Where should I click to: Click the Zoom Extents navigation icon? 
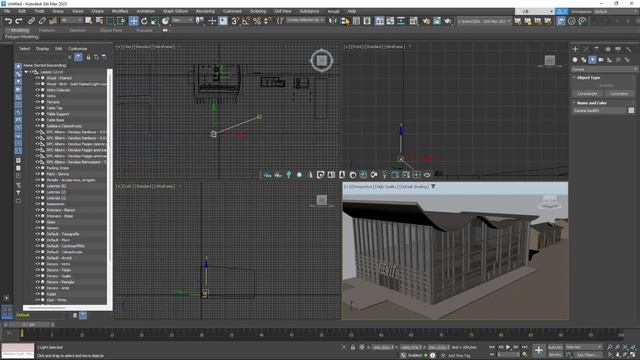(625, 347)
